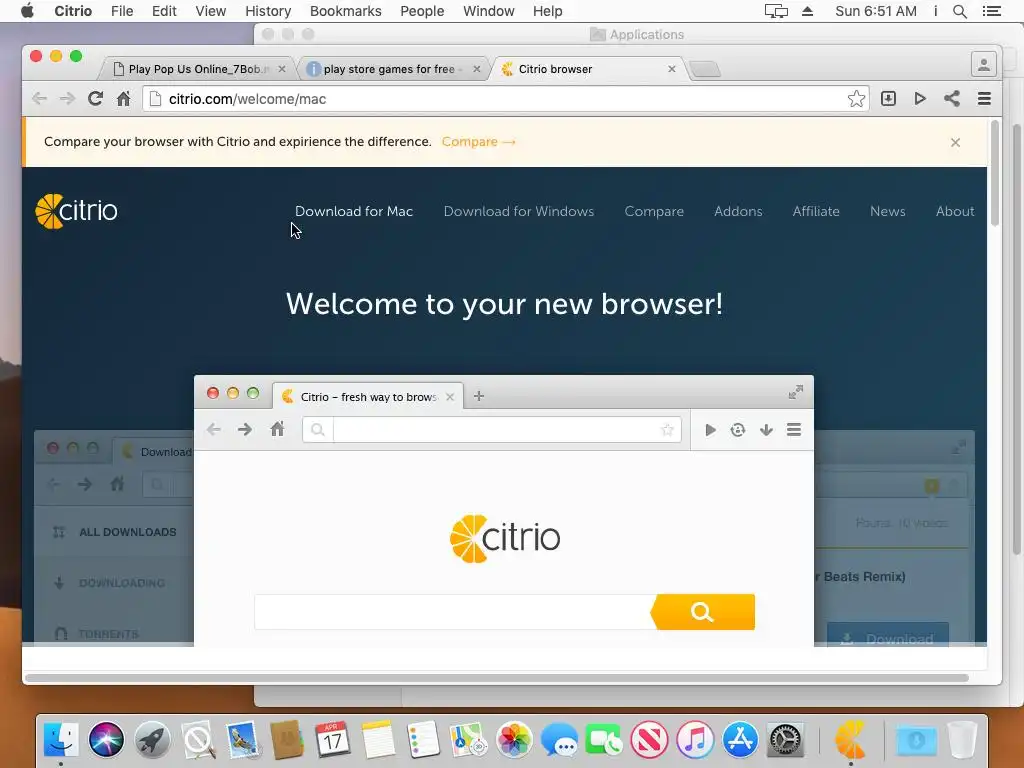Open the People profile button in the tab bar
The image size is (1024, 768).
(x=984, y=65)
